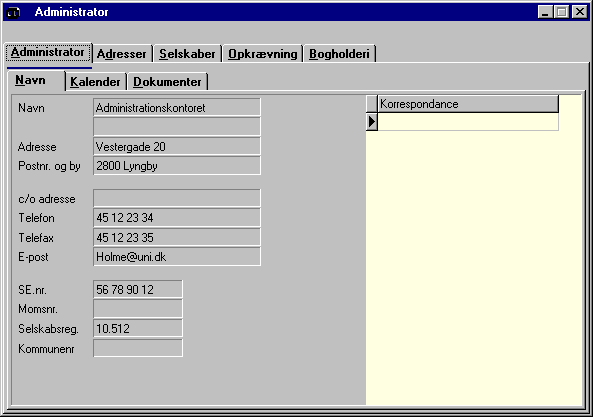593x417 pixels.
Task: Click the empty Korrespondance grid row
Action: tap(468, 122)
